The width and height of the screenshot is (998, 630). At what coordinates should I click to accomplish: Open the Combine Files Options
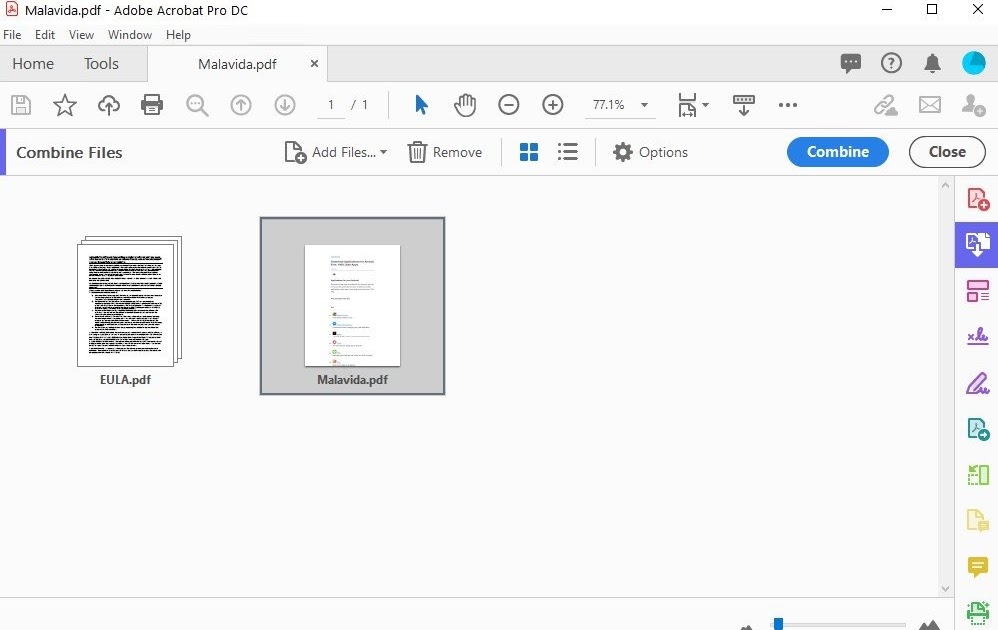650,152
